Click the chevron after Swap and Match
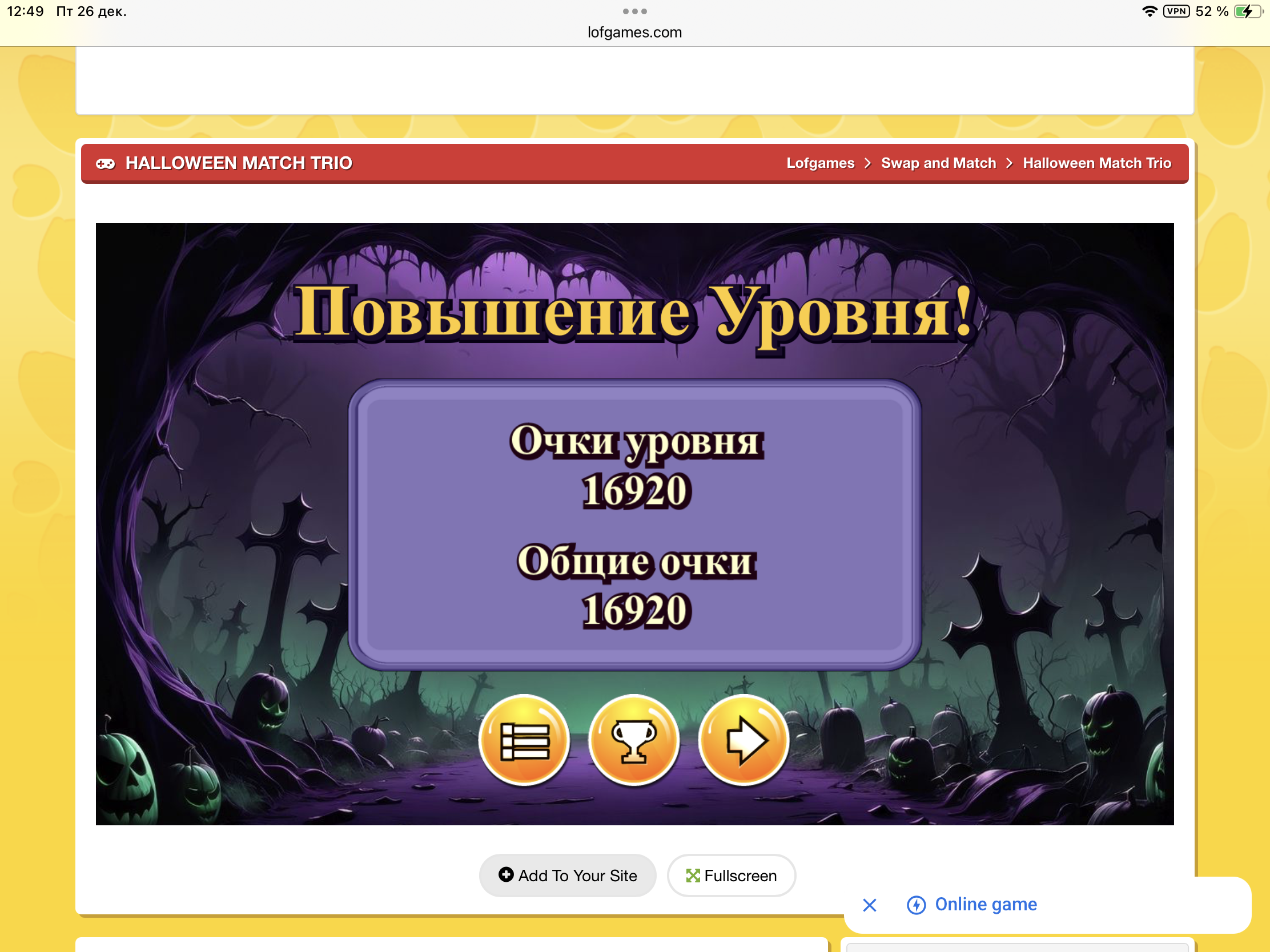This screenshot has height=952, width=1270. point(1009,164)
